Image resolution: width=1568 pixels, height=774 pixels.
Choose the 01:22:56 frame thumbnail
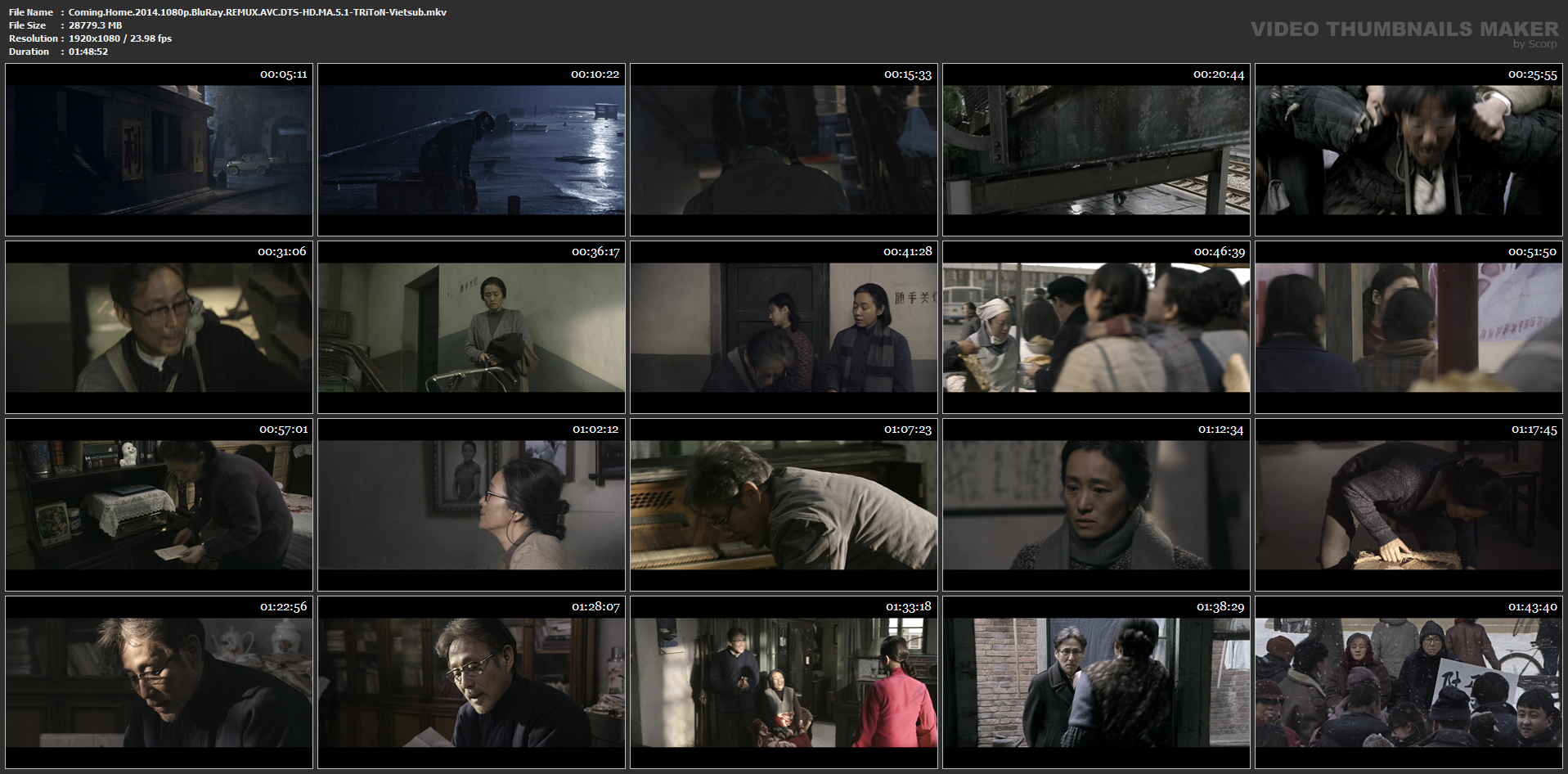[x=159, y=682]
